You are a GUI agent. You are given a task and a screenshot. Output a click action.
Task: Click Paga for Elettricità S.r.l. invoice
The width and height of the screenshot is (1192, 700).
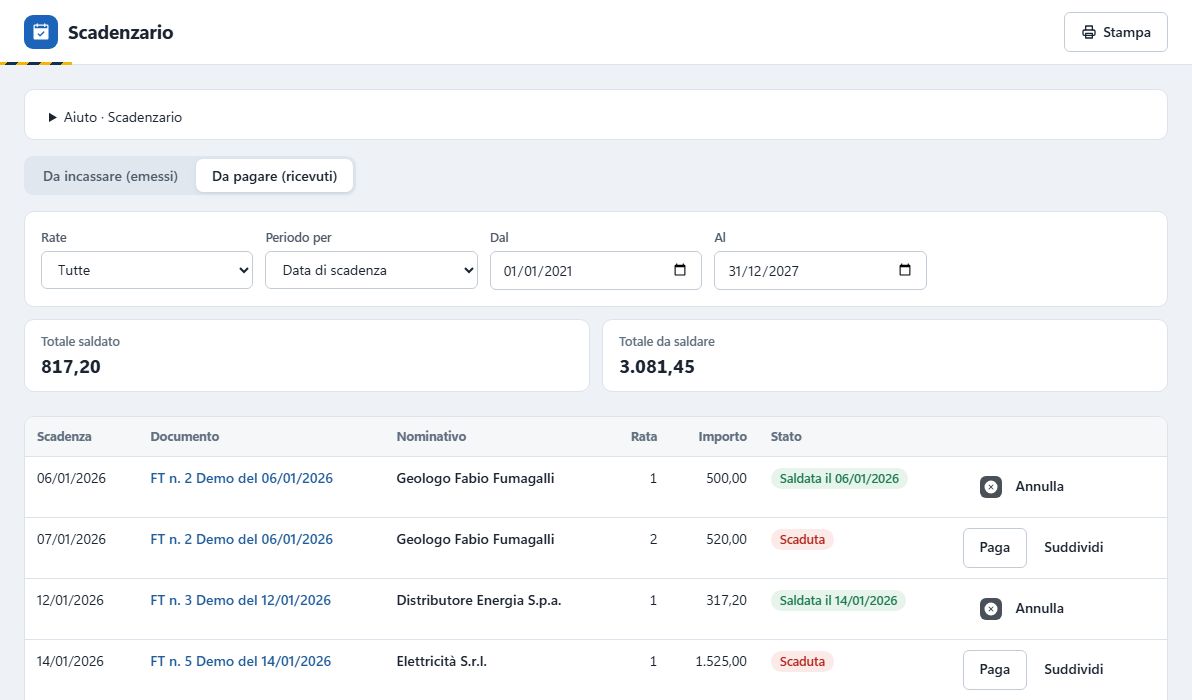(x=994, y=670)
